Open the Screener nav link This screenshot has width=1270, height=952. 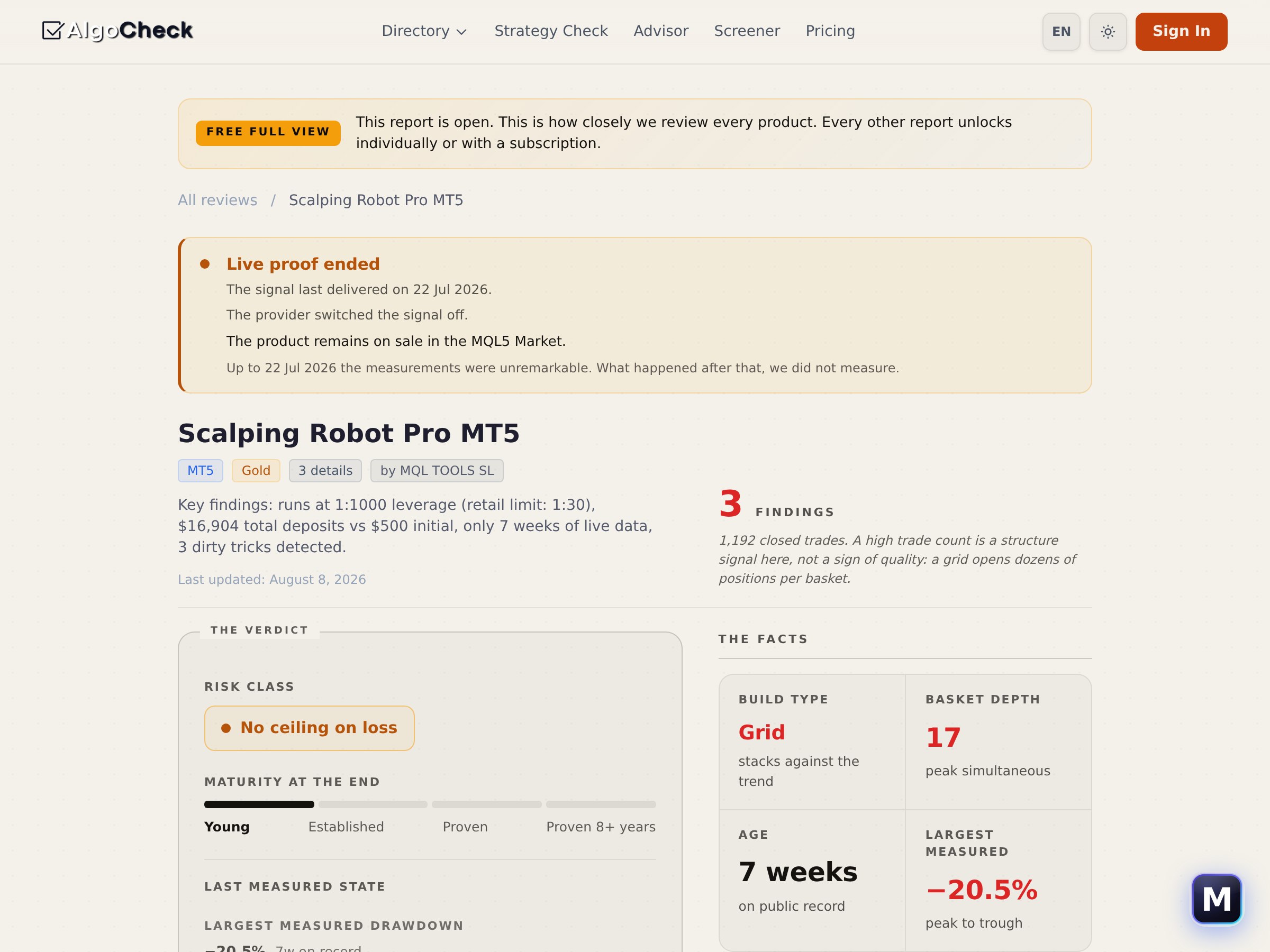[x=746, y=31]
